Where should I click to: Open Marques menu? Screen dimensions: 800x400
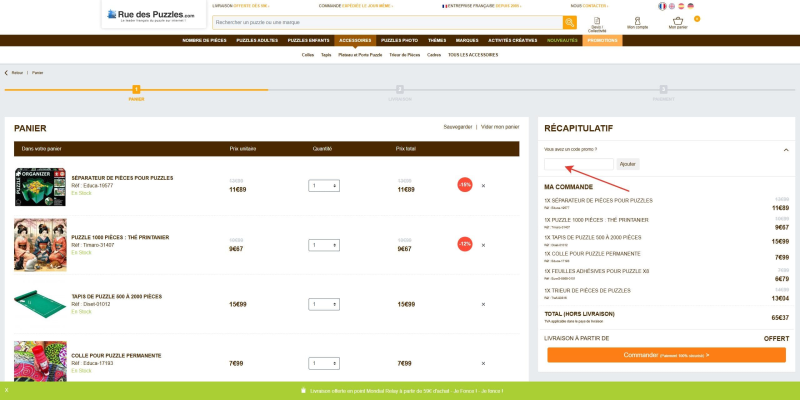click(467, 40)
